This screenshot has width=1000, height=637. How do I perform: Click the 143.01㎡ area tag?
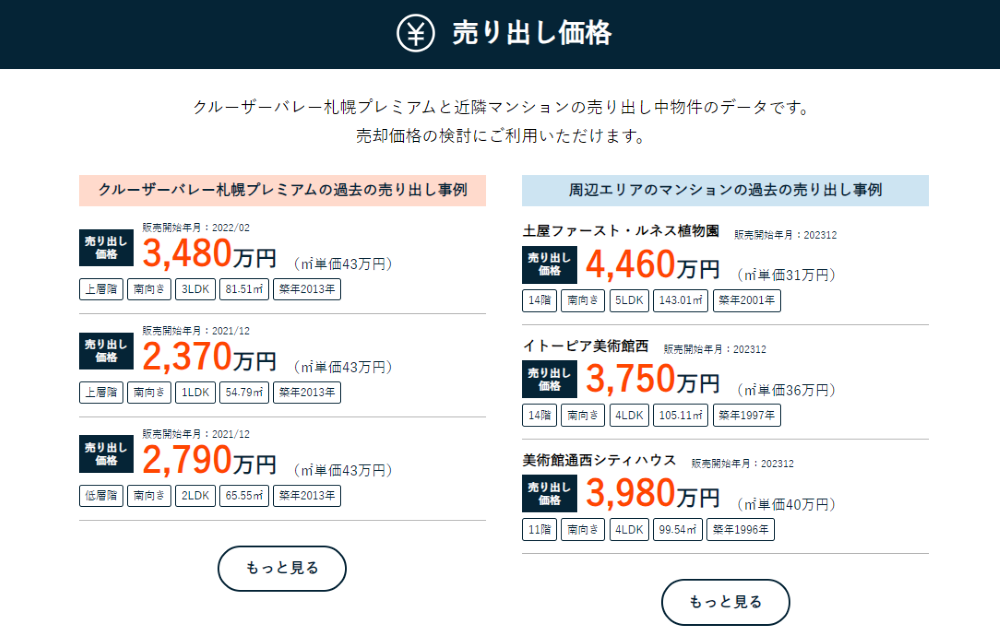click(680, 300)
